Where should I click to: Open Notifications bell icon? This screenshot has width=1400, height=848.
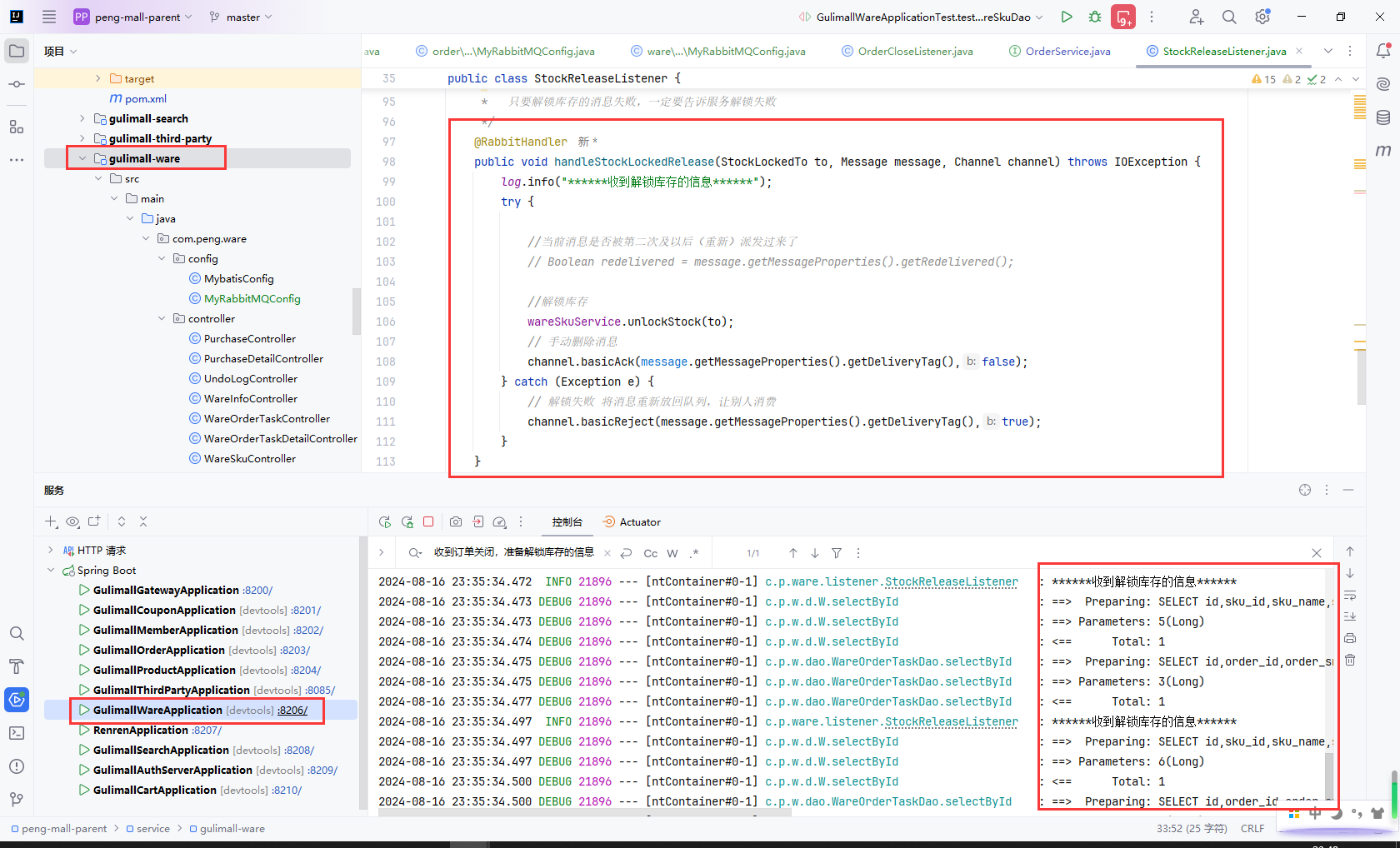coord(1383,51)
